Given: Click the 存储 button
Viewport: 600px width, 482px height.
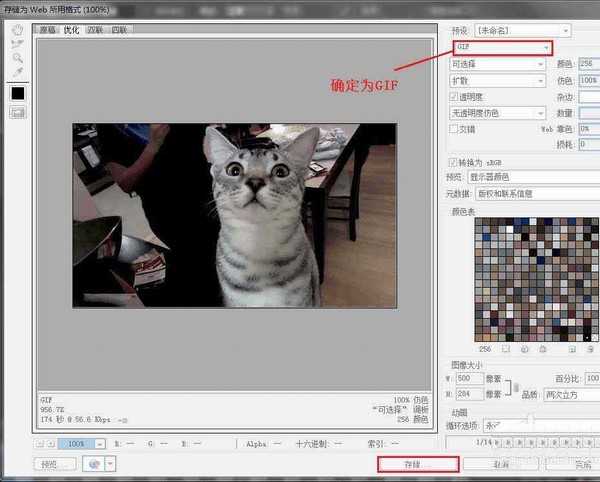Looking at the screenshot, I should [x=418, y=464].
